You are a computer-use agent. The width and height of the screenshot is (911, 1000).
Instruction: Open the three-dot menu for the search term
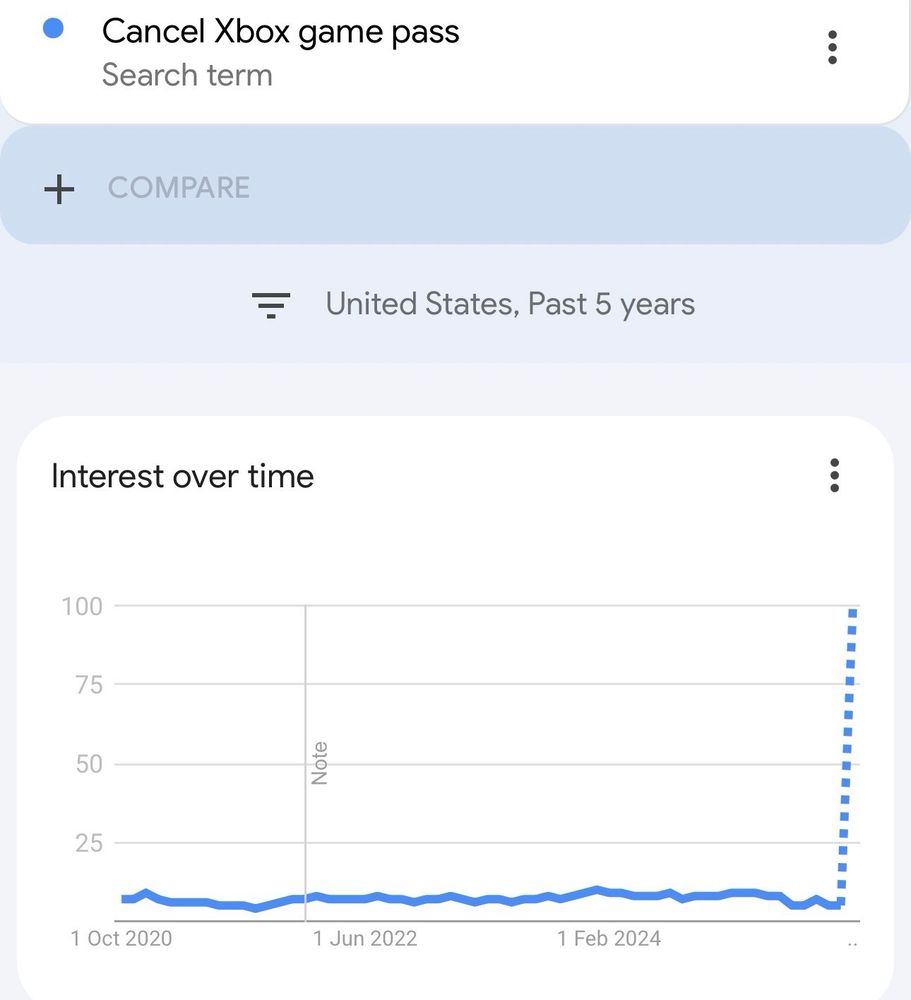pos(831,46)
